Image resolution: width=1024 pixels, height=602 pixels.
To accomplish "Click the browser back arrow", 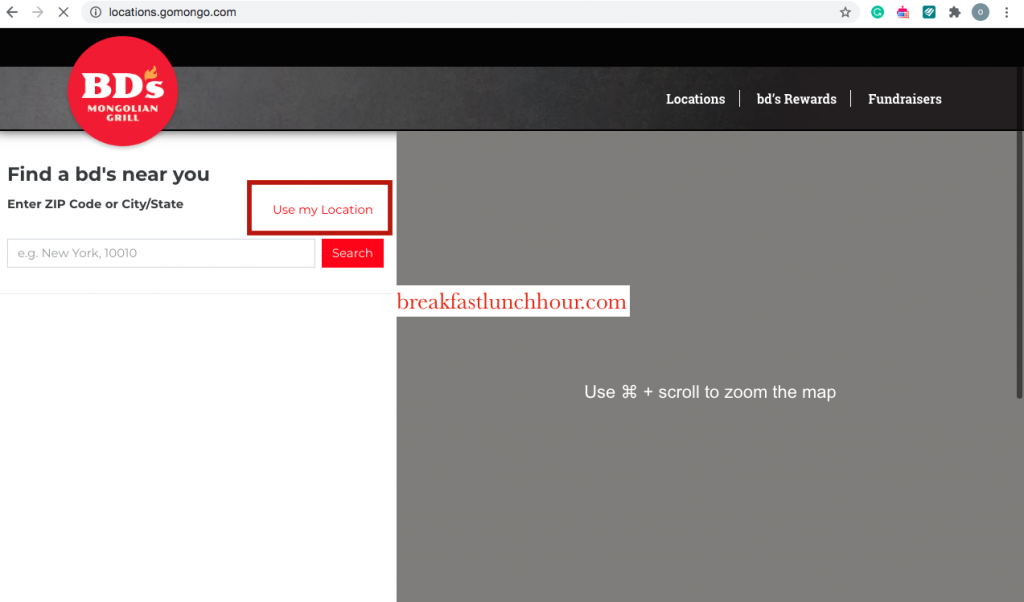I will [13, 13].
